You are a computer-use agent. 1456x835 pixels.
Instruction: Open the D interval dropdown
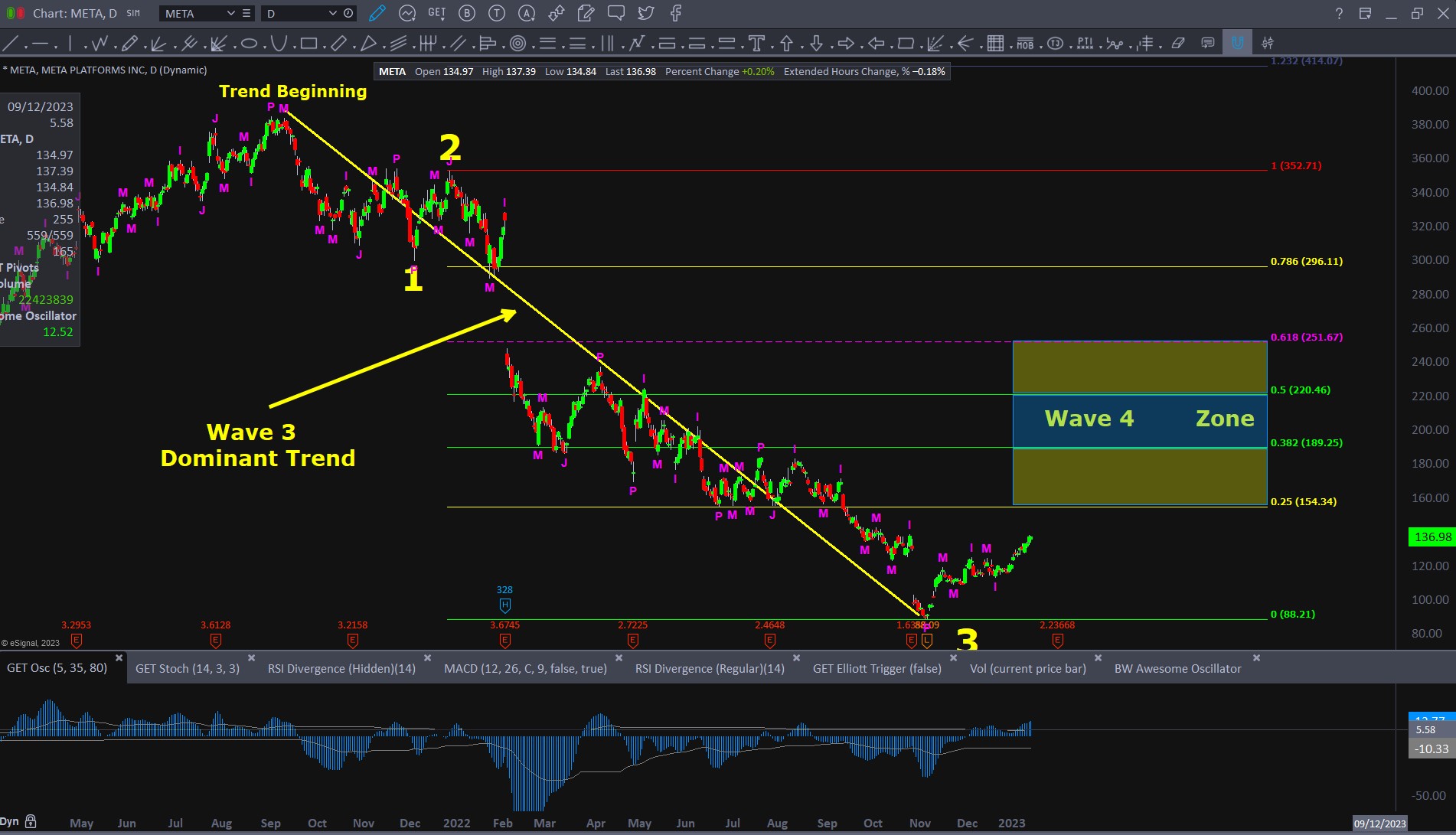point(332,13)
